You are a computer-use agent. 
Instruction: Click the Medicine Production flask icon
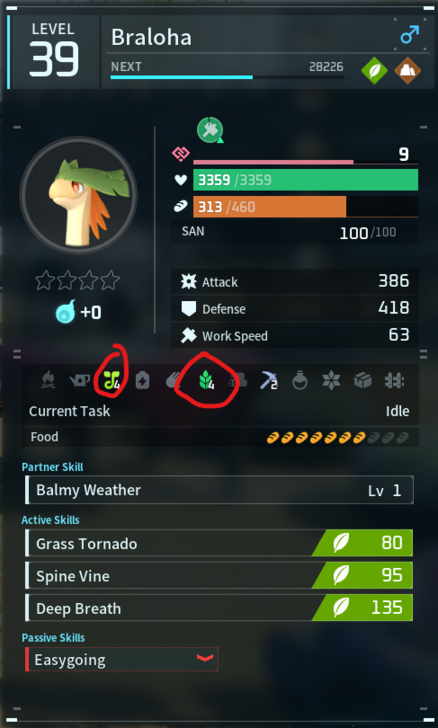(x=300, y=381)
